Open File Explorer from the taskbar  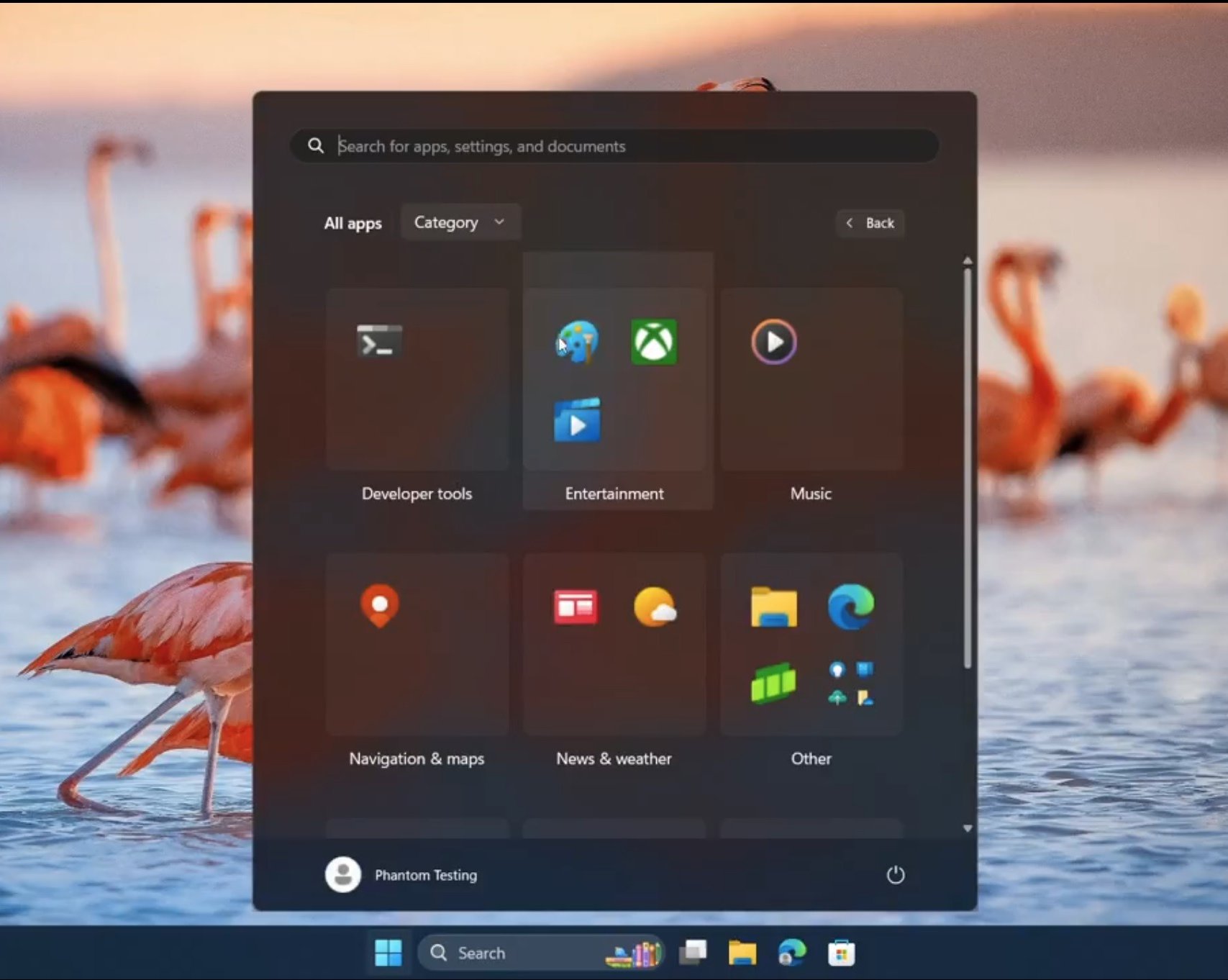point(742,953)
